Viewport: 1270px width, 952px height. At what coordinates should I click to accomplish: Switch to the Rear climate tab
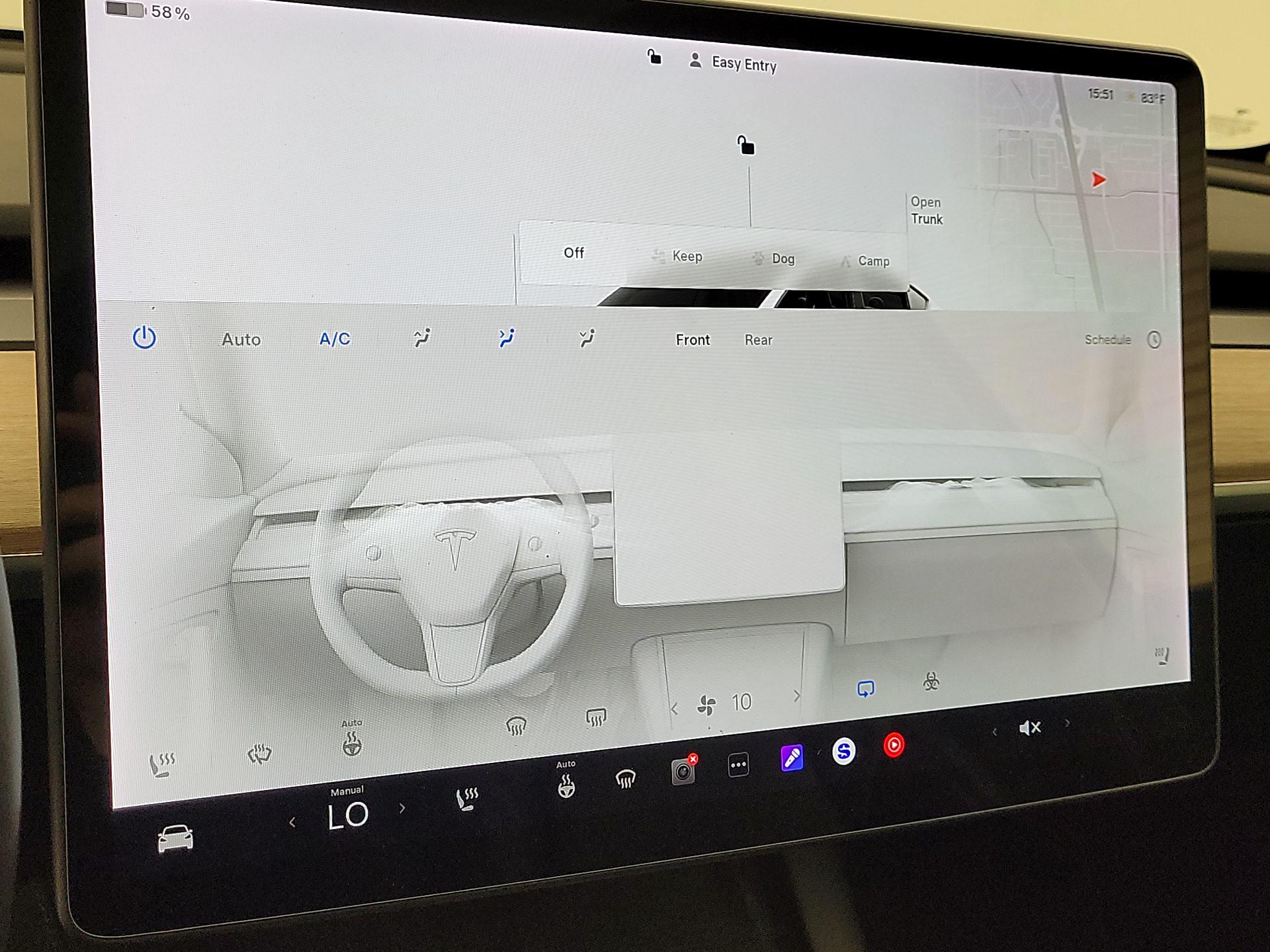[758, 340]
